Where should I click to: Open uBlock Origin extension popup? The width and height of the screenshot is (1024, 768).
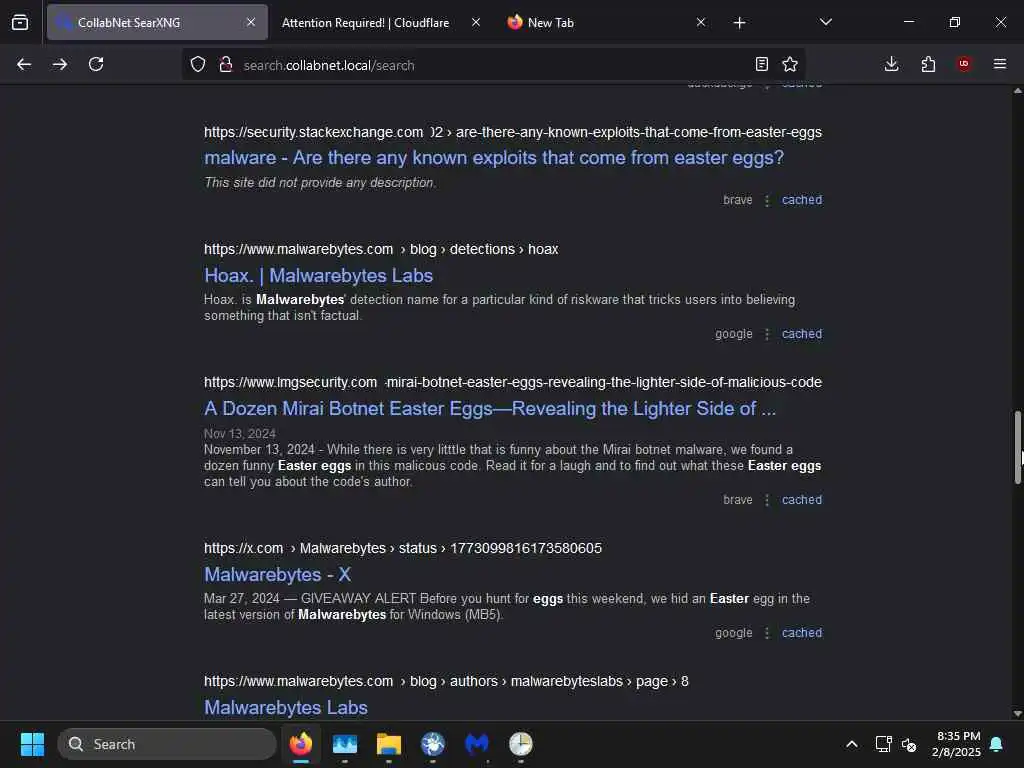[964, 64]
